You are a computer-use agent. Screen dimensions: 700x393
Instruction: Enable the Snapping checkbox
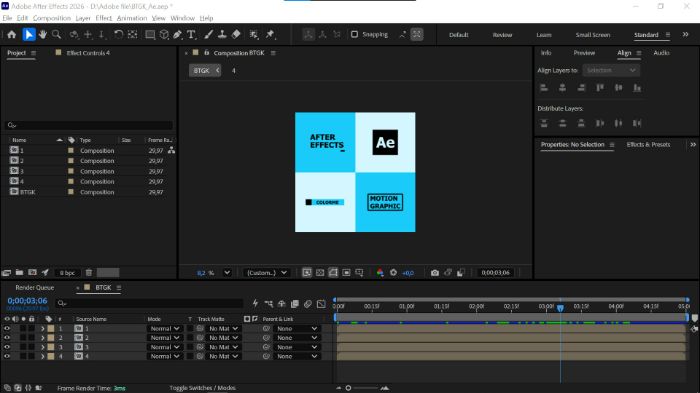point(354,34)
